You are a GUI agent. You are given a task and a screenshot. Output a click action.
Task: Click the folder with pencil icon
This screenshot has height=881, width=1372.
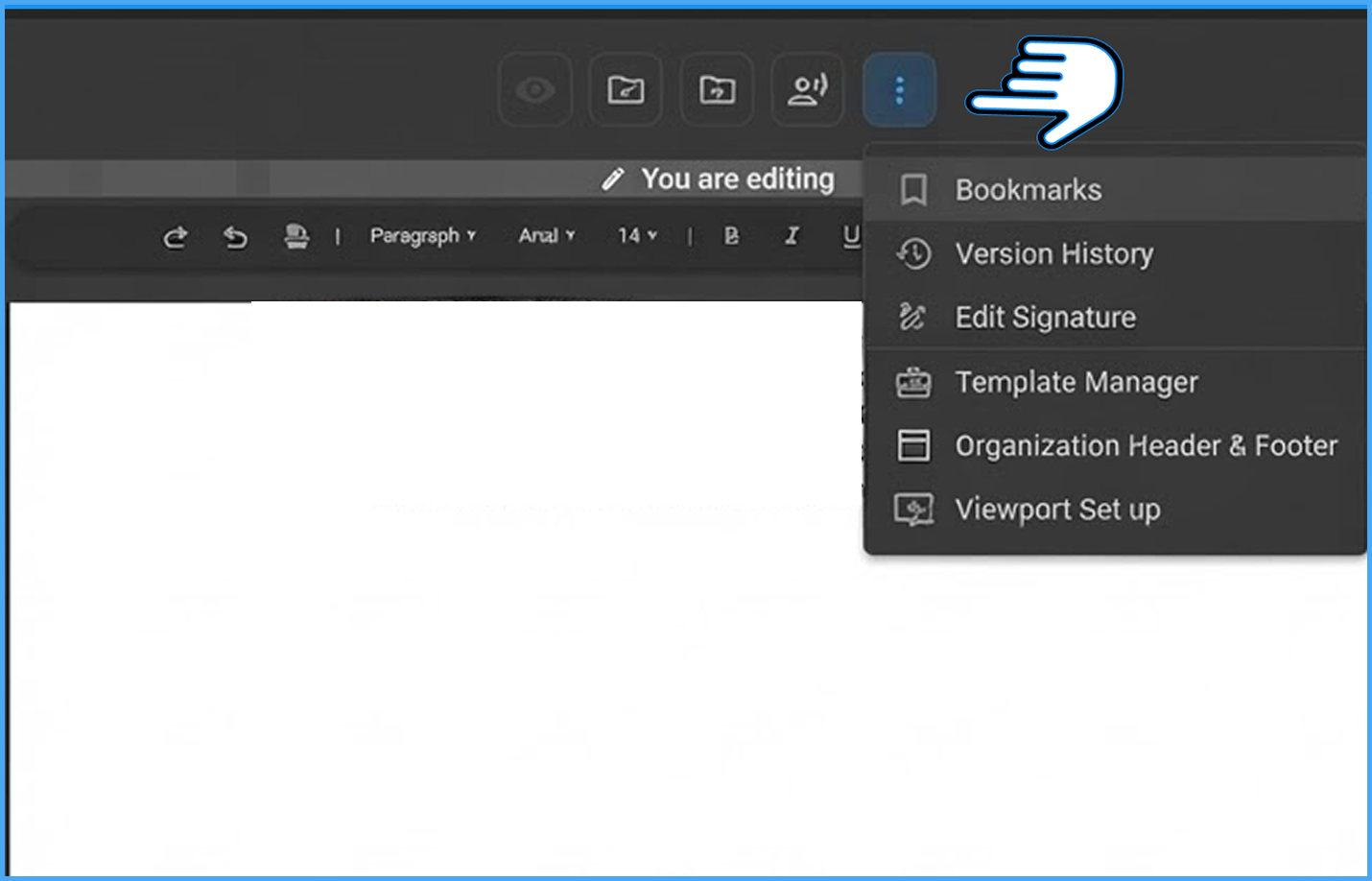coord(626,90)
